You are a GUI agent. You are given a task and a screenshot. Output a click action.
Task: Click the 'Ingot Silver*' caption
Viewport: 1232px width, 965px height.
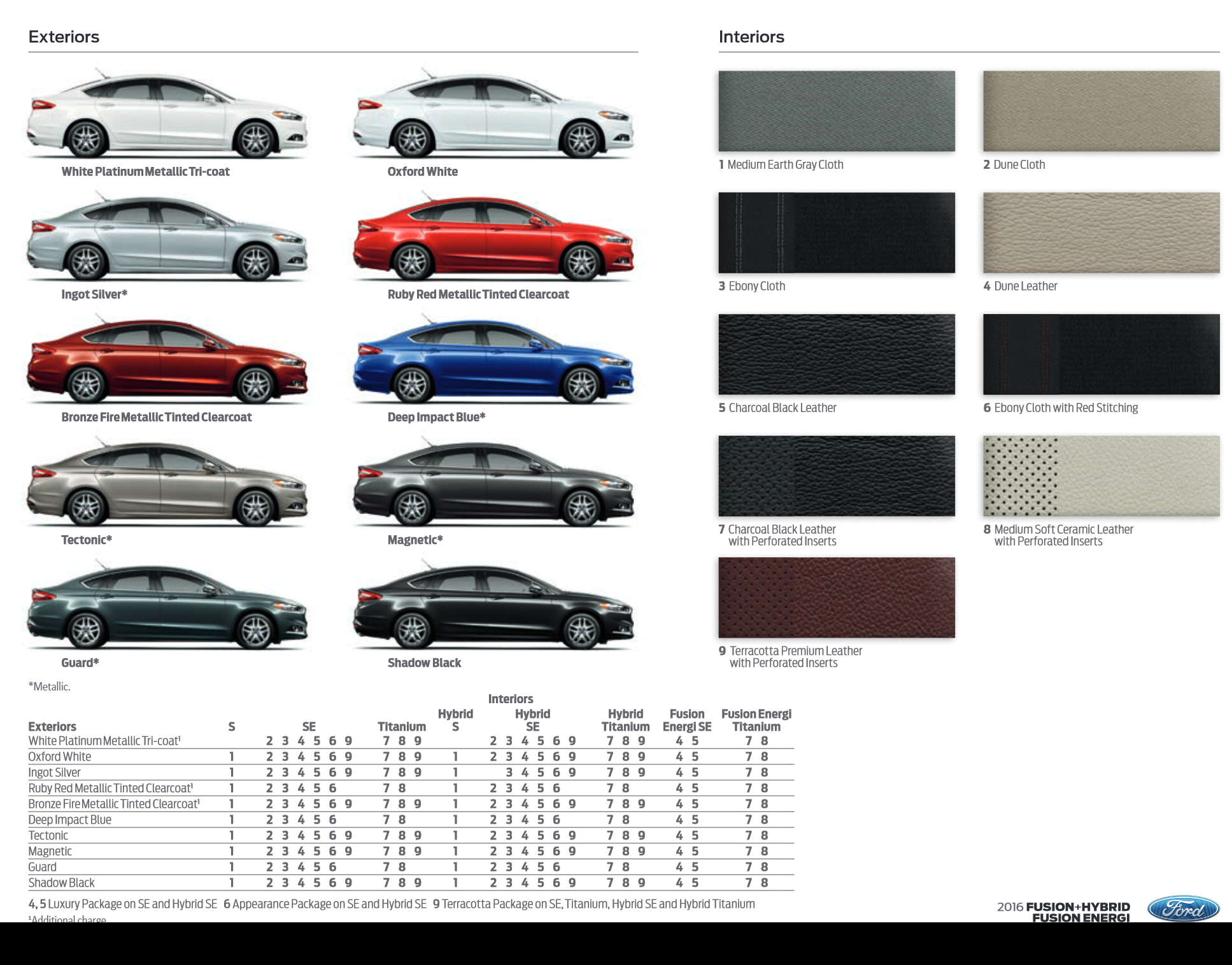coord(94,294)
